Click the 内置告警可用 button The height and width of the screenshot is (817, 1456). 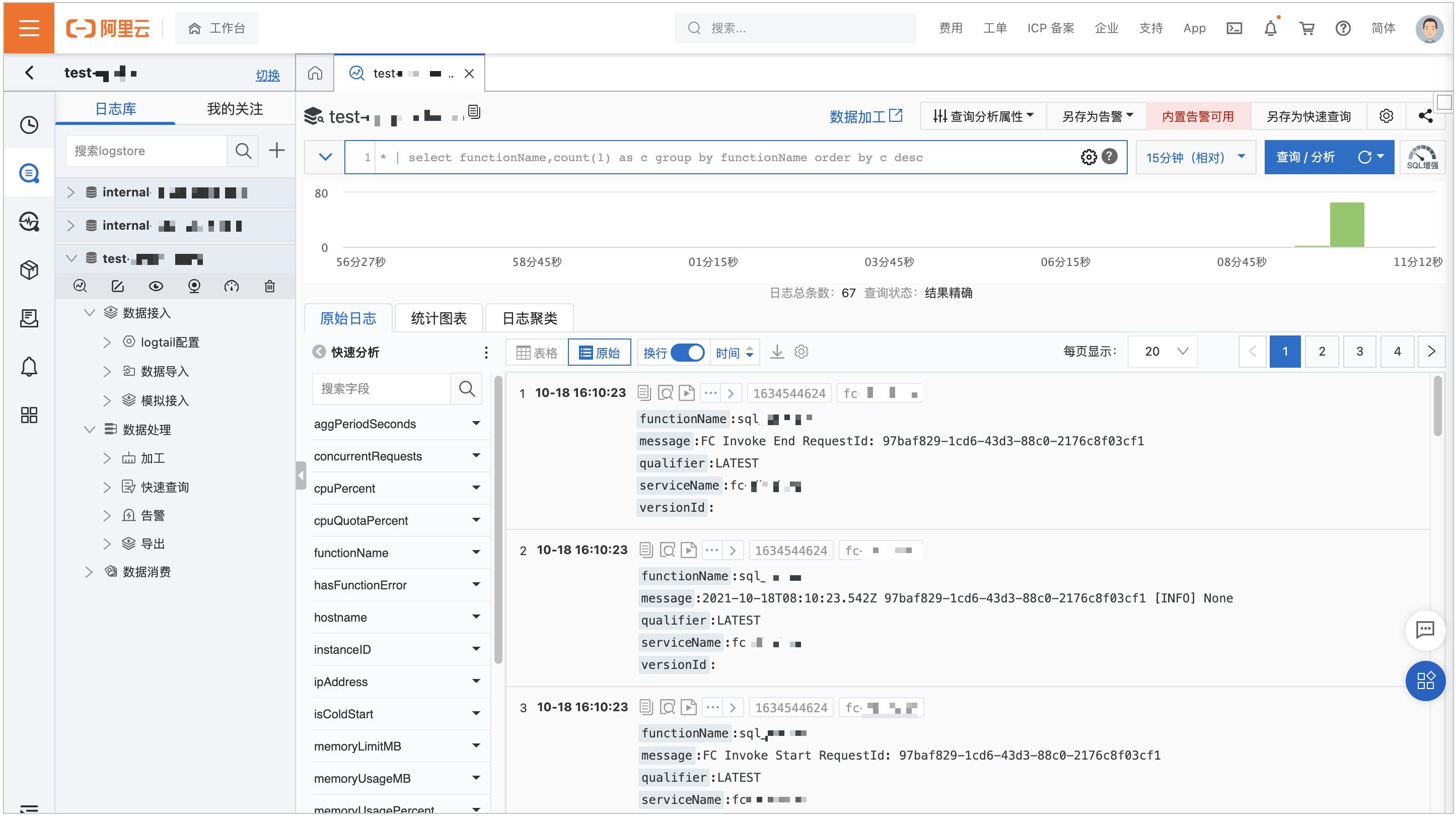coord(1198,116)
